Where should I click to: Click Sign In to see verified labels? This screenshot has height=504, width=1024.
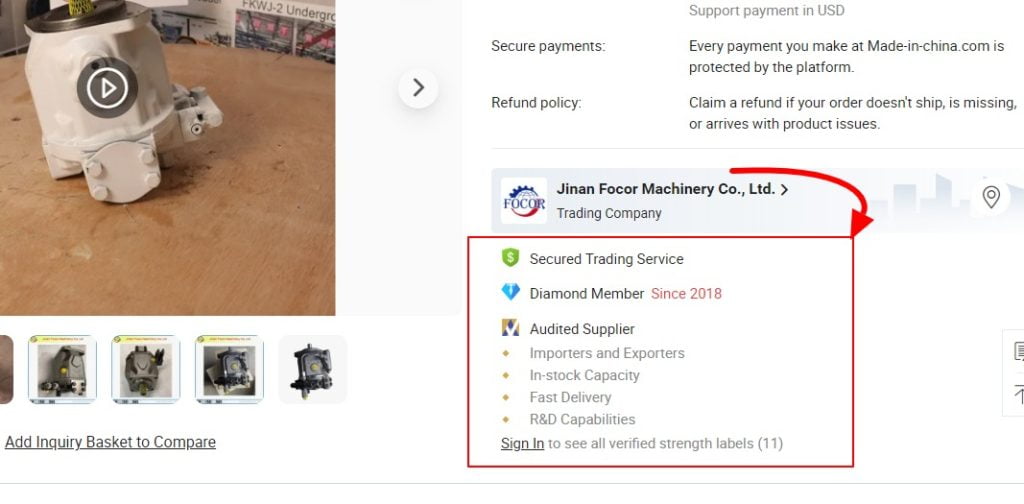522,444
